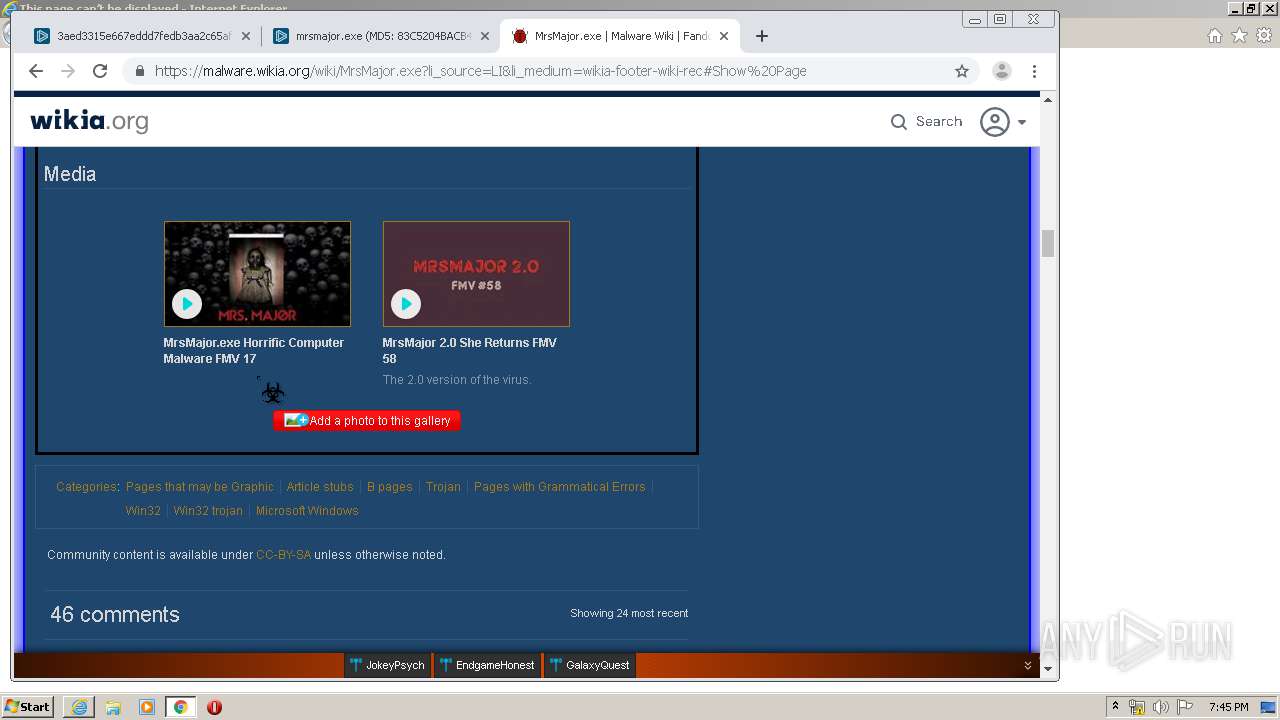Close the MrsMajor.exe Malware Wiki tab
Image resolution: width=1280 pixels, height=720 pixels.
point(724,36)
